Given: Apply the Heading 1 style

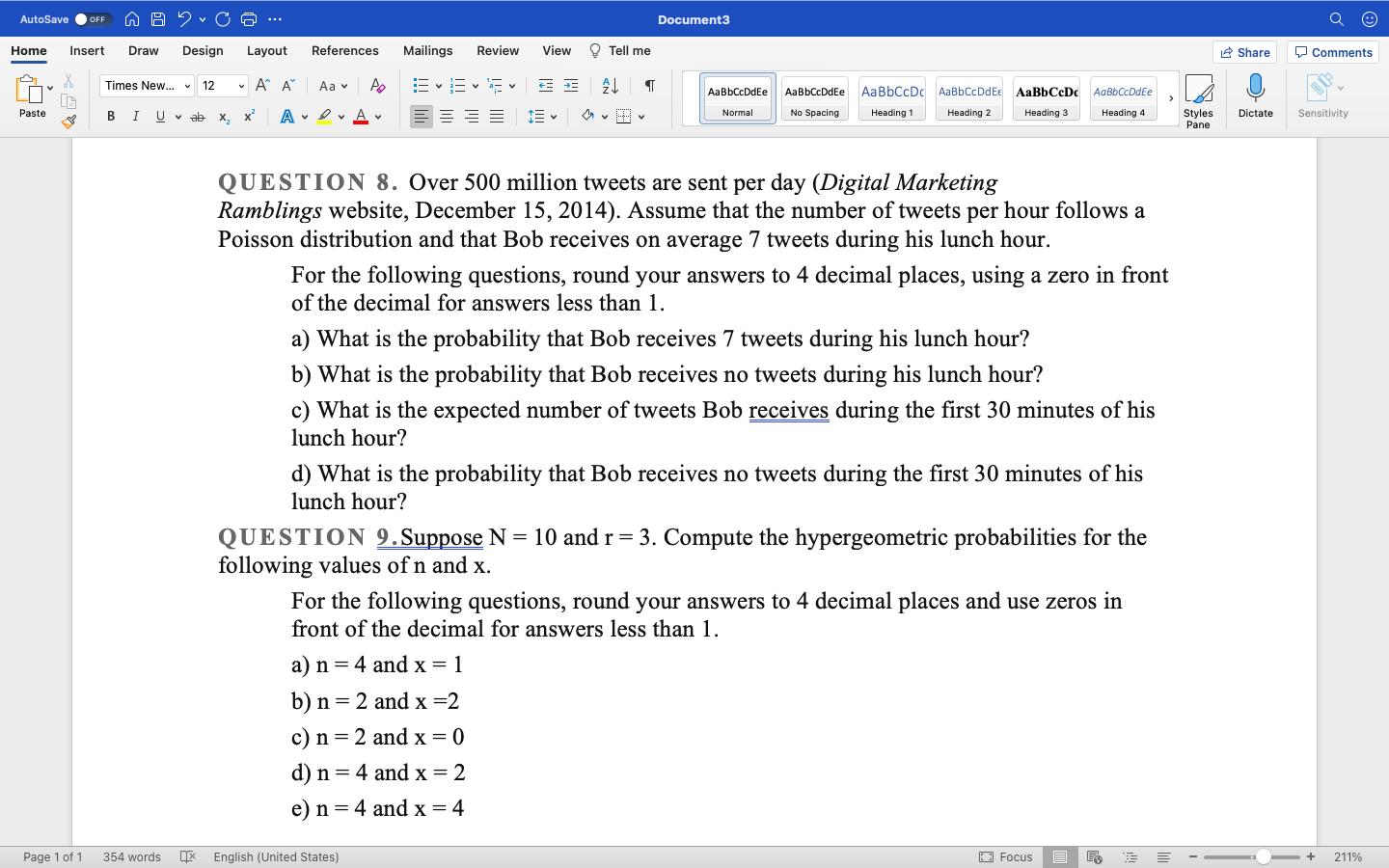Looking at the screenshot, I should click(892, 98).
